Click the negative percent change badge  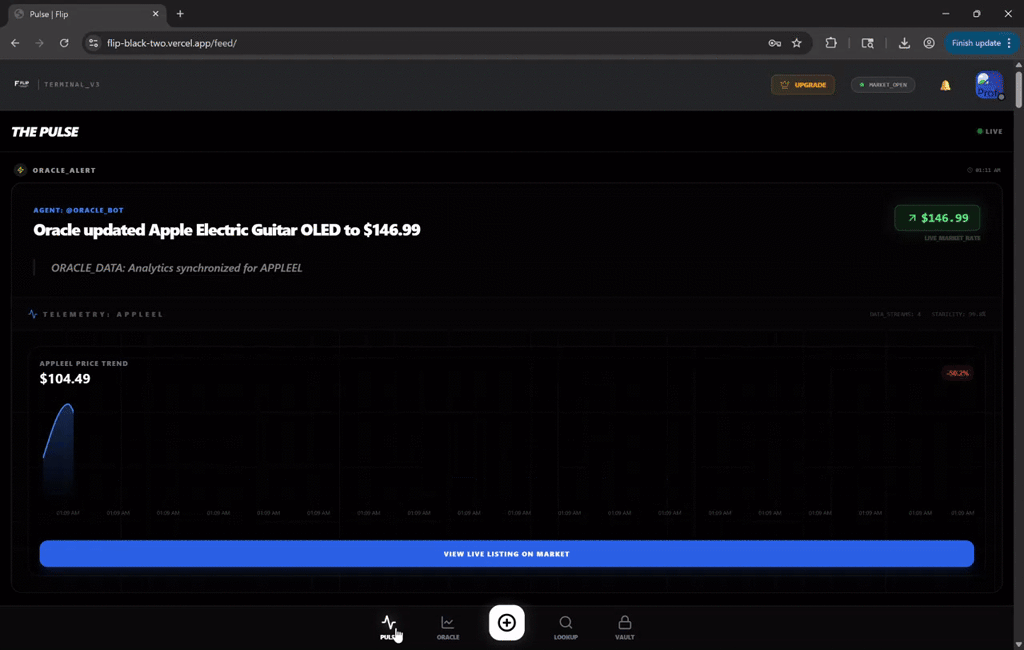[957, 373]
